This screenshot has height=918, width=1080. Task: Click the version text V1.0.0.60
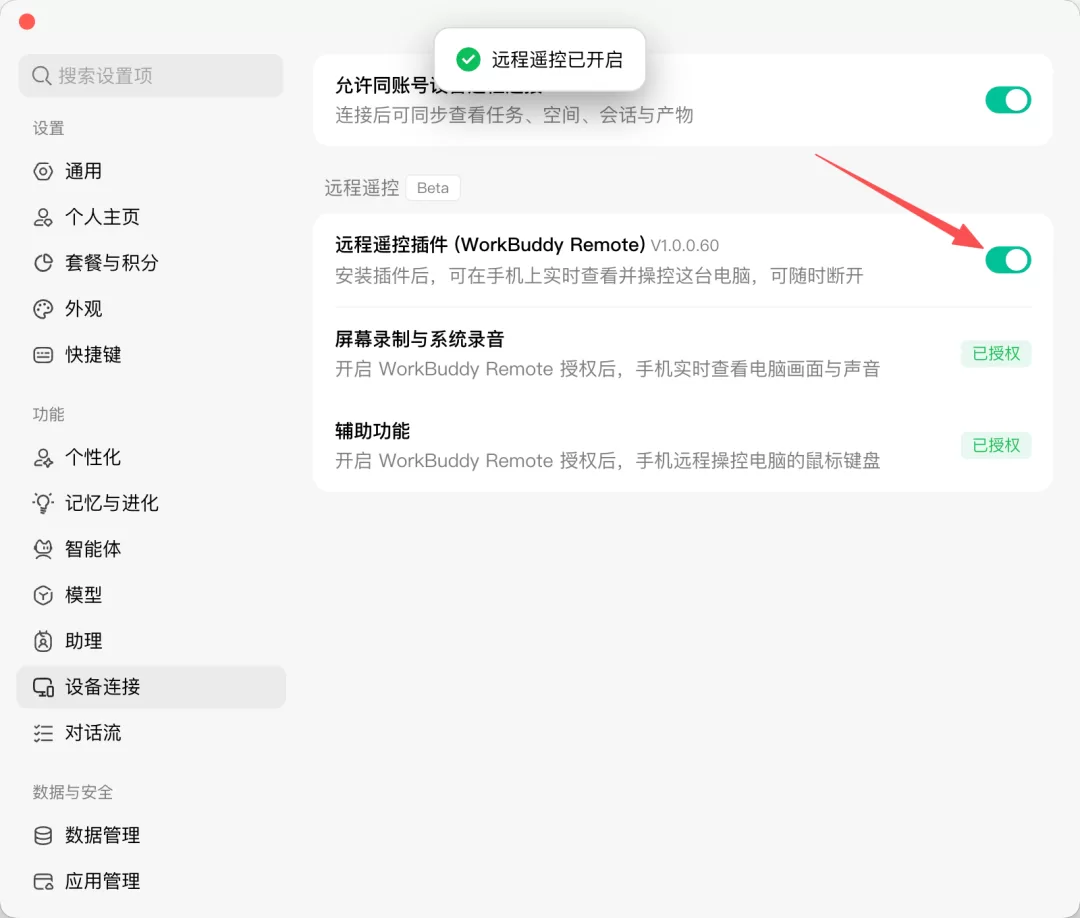(685, 246)
